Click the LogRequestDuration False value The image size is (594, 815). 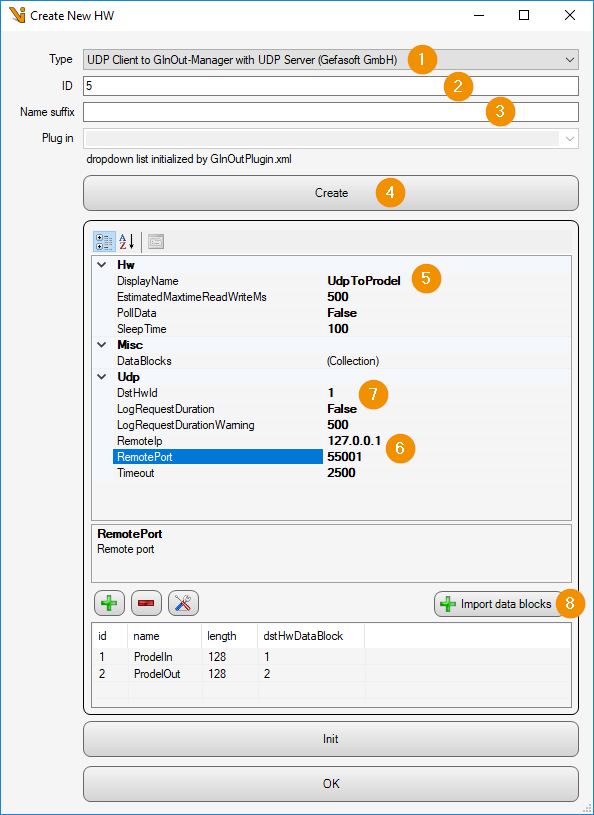point(342,409)
